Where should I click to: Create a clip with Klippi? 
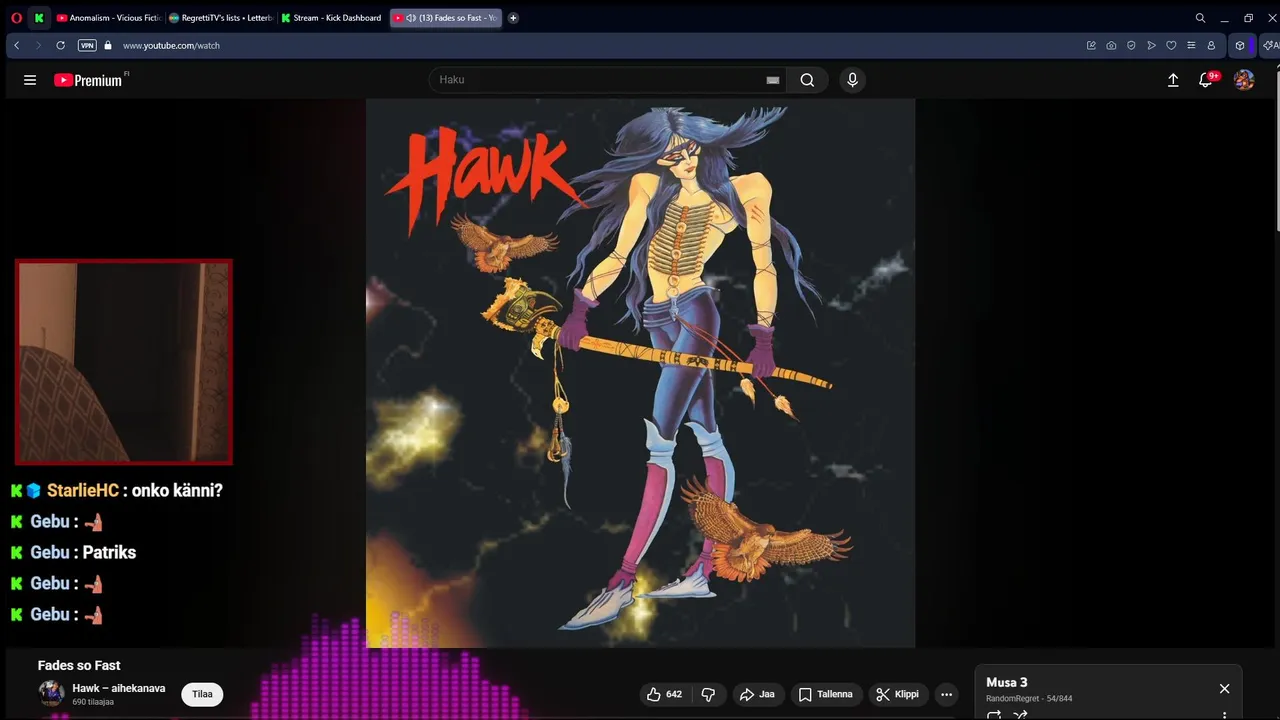point(897,694)
